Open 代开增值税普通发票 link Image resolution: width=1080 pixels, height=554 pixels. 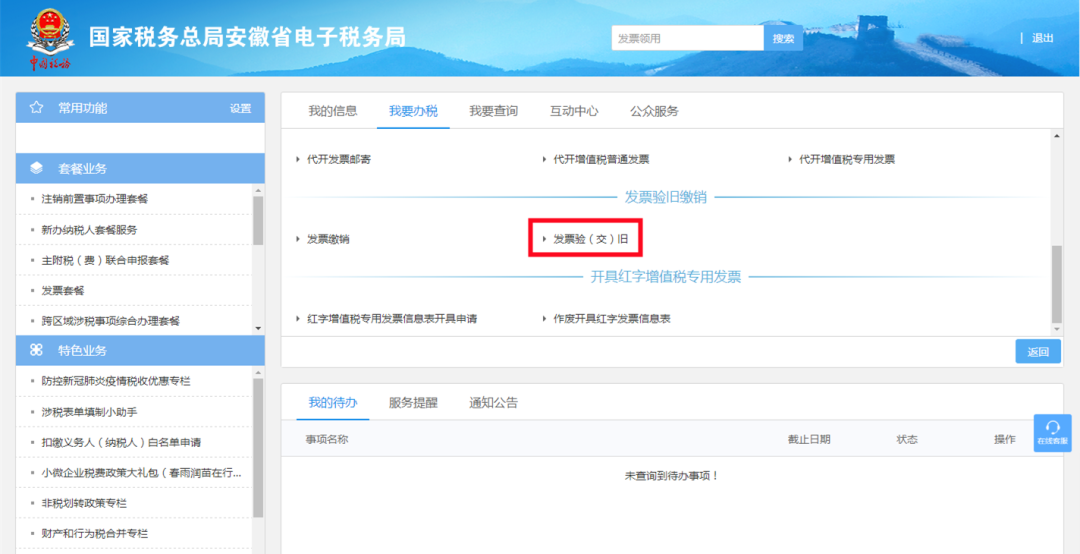(601, 159)
